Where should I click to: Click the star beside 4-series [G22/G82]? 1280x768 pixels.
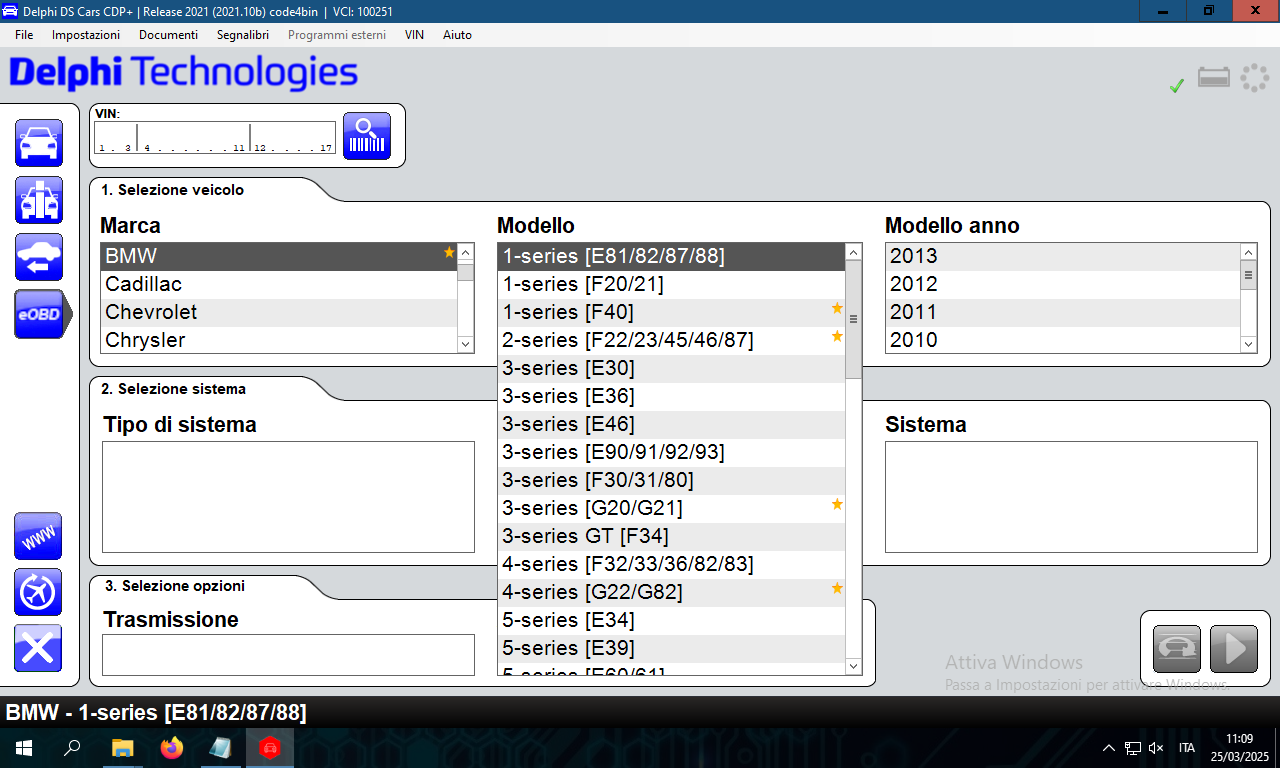(x=837, y=589)
